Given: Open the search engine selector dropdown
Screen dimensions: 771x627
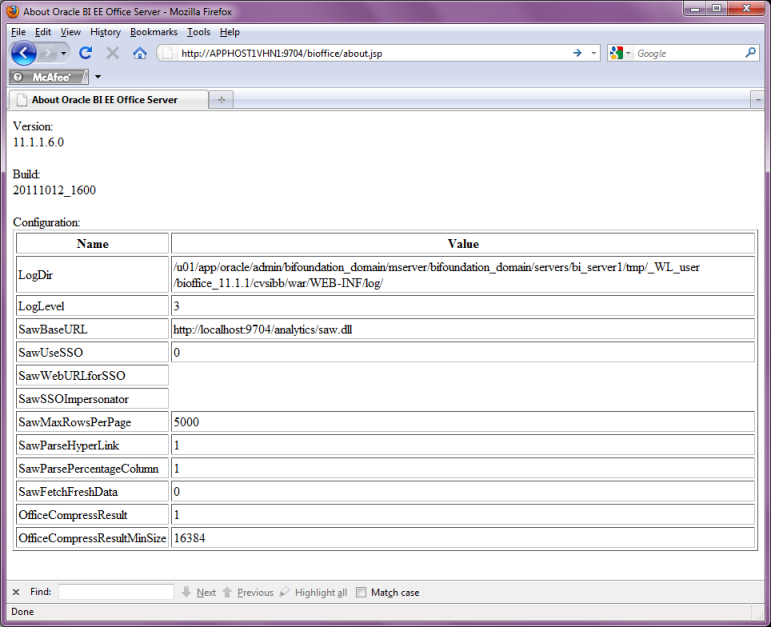Looking at the screenshot, I should pos(628,53).
